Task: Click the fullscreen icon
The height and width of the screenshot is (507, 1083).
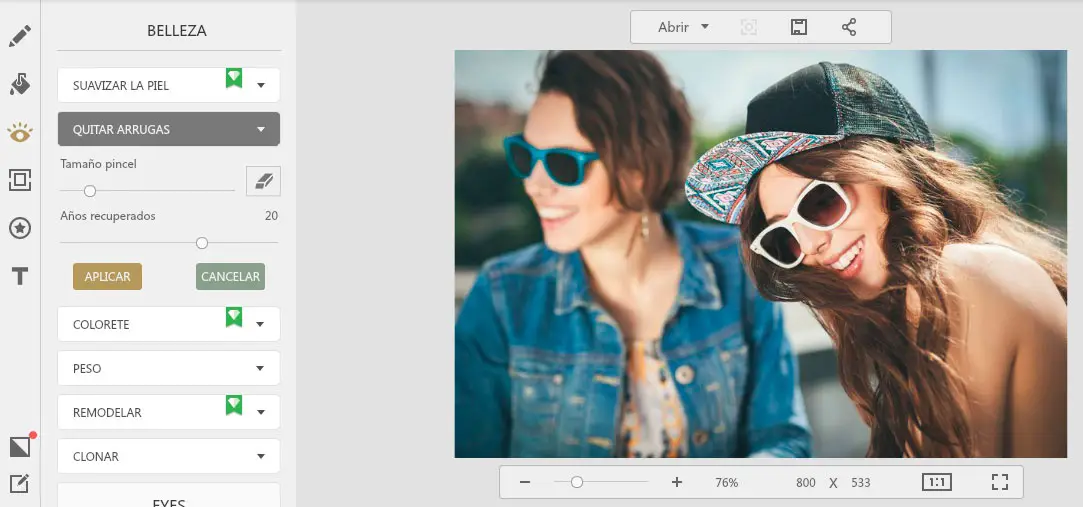Action: click(999, 482)
